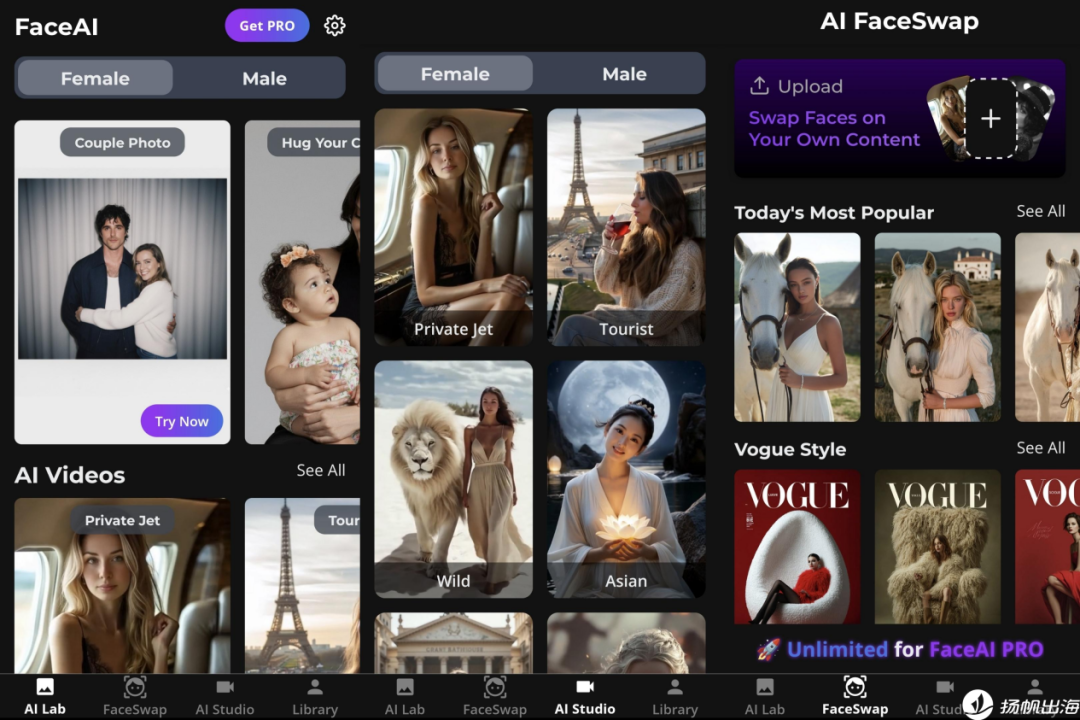This screenshot has width=1080, height=720.
Task: Switch to Male beneath the FaceAI header
Action: [x=264, y=78]
